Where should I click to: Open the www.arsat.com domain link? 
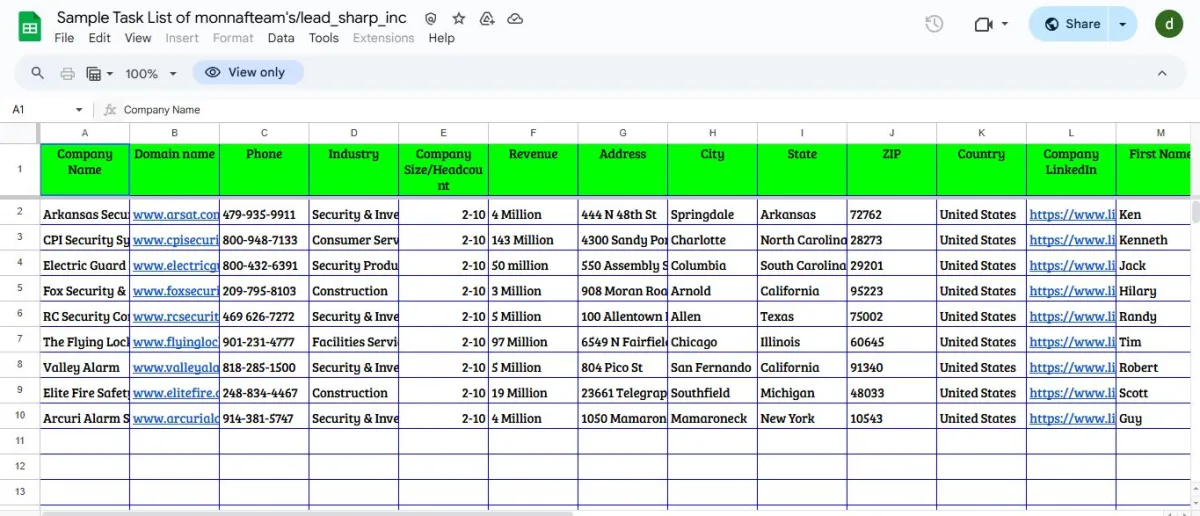[x=176, y=214]
